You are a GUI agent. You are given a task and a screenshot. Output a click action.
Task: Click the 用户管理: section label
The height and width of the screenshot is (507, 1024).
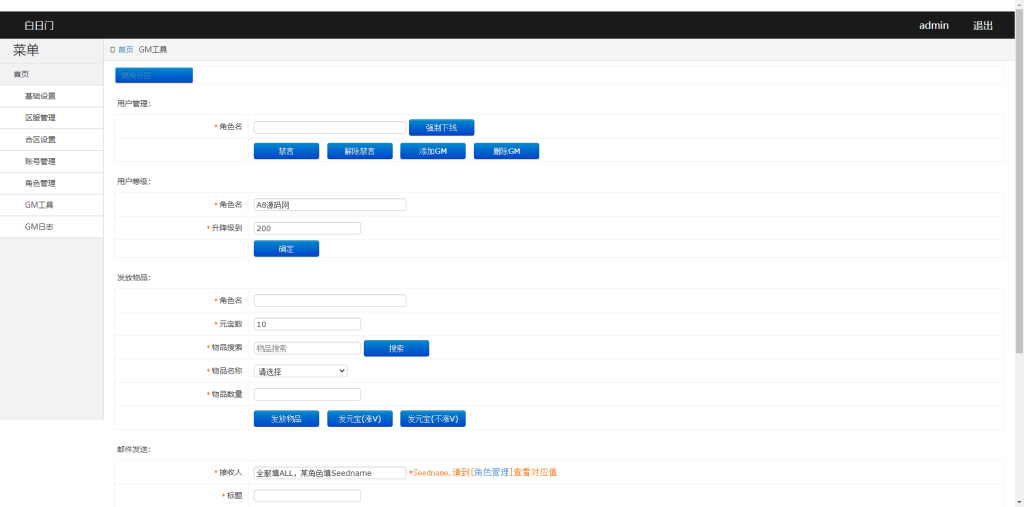click(x=134, y=103)
